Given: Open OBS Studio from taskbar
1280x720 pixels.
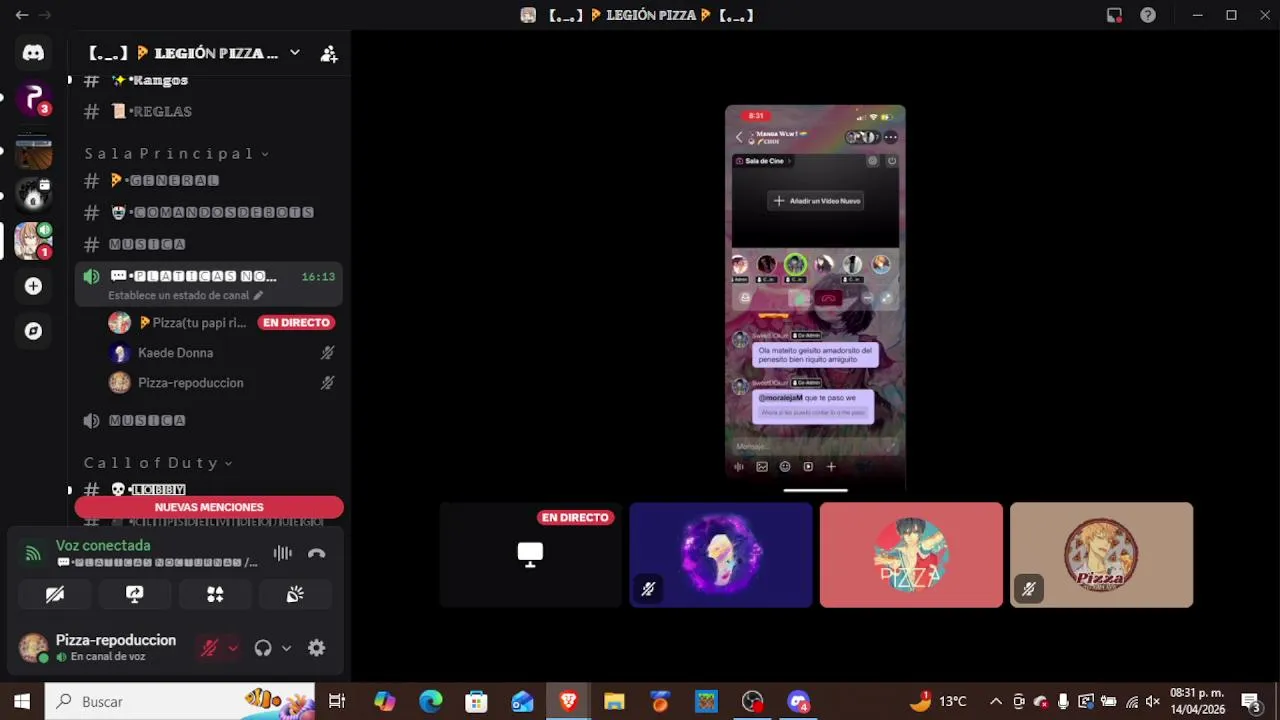Looking at the screenshot, I should 752,702.
